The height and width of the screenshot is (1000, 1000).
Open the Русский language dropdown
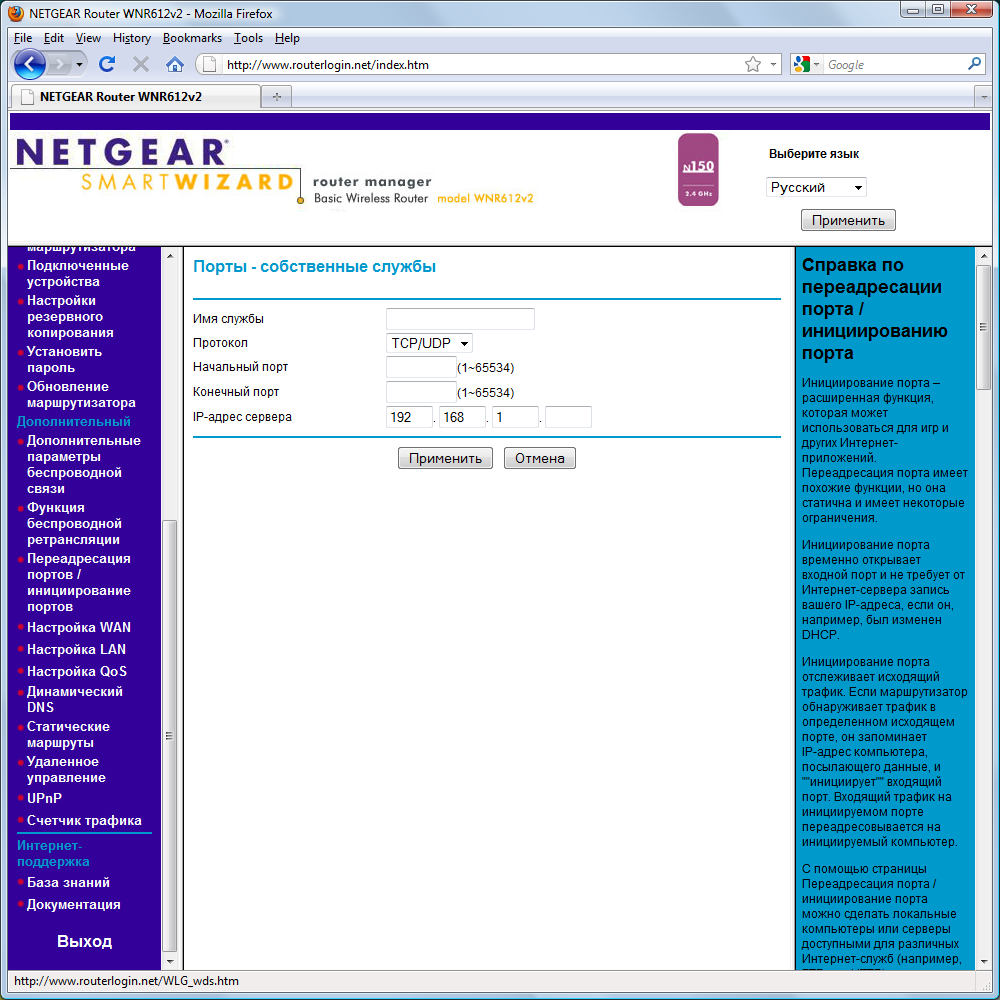(x=816, y=188)
